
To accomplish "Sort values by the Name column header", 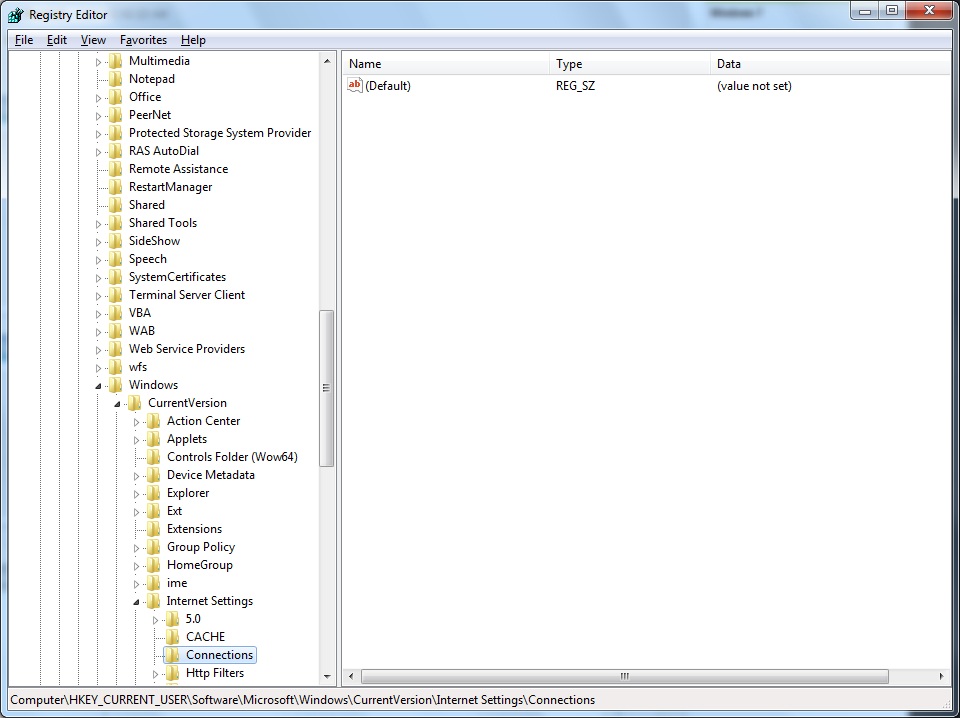I will click(446, 64).
